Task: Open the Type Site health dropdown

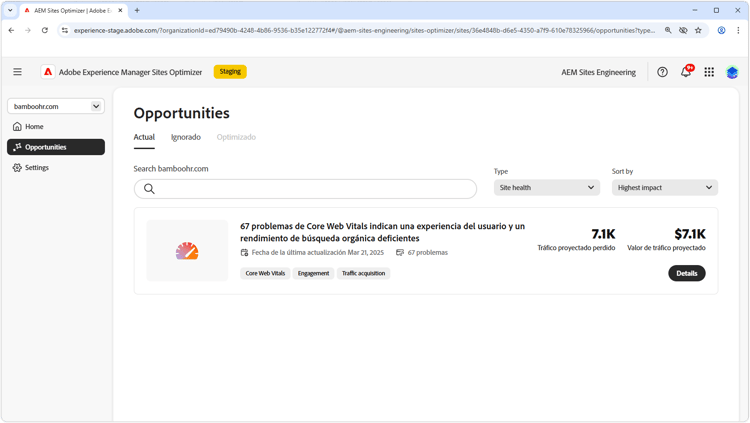Action: 547,188
